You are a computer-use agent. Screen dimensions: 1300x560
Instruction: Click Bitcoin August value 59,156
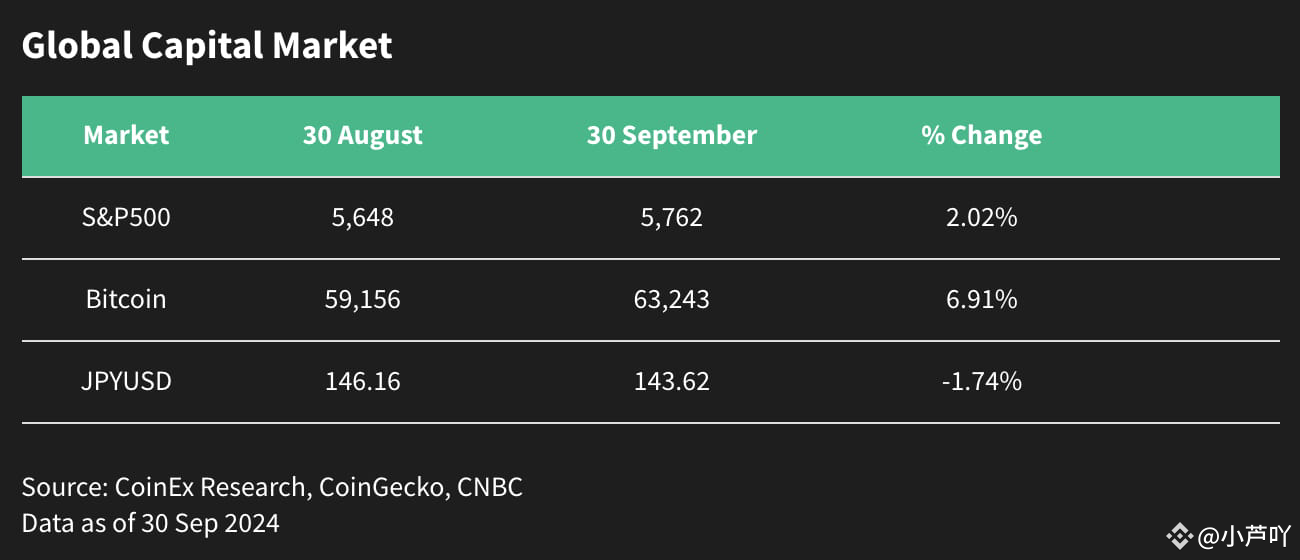click(363, 300)
